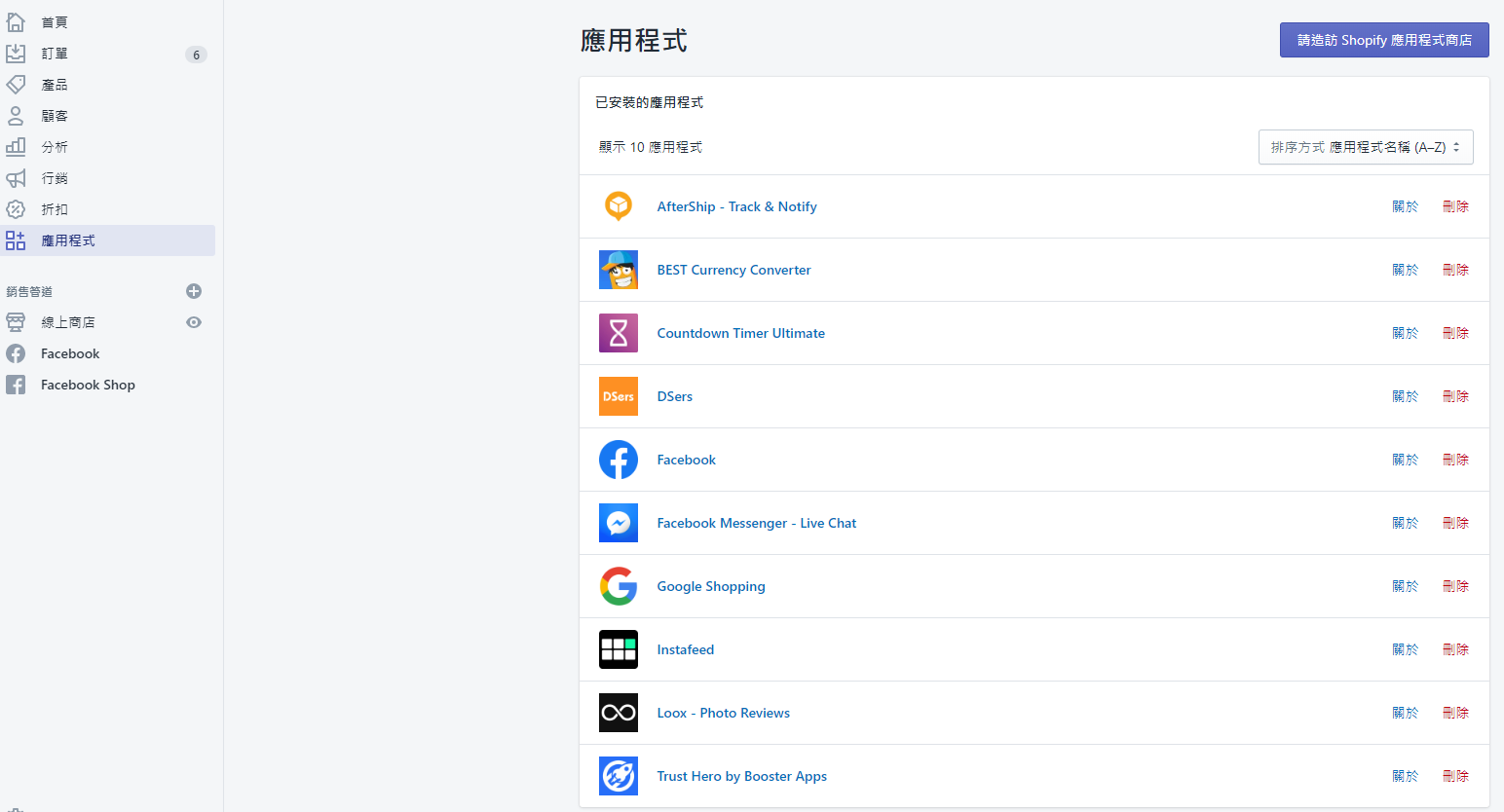The image size is (1504, 812).
Task: Open 分析 menu item
Action: pyautogui.click(x=55, y=147)
